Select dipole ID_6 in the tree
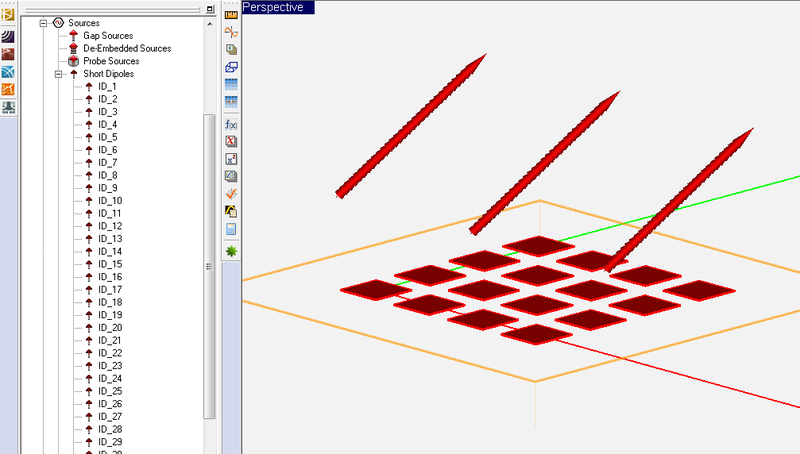The width and height of the screenshot is (800, 454). click(108, 150)
